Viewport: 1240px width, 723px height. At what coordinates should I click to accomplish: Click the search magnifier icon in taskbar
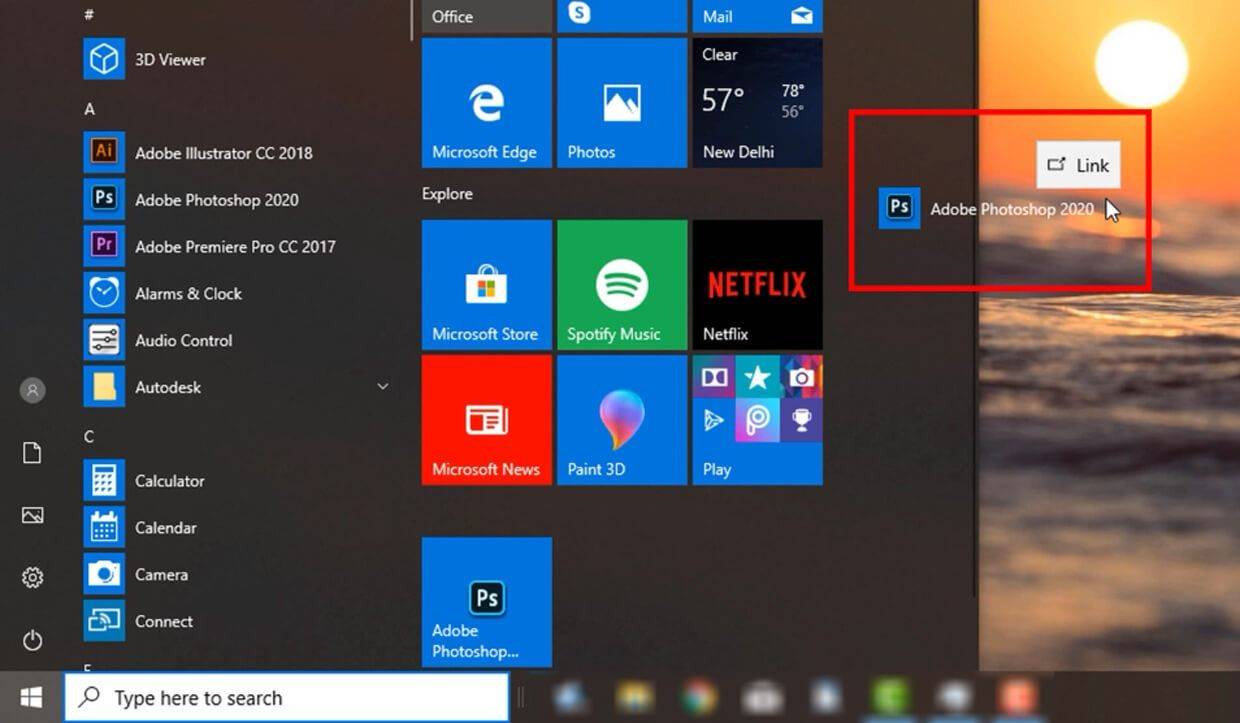[x=90, y=697]
